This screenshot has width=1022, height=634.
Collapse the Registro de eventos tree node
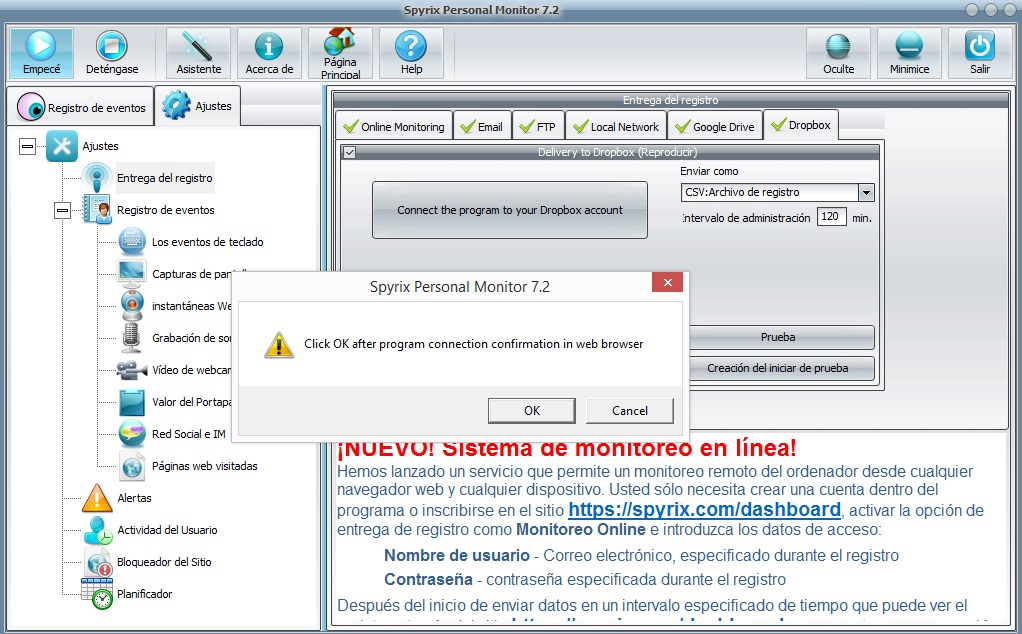62,210
